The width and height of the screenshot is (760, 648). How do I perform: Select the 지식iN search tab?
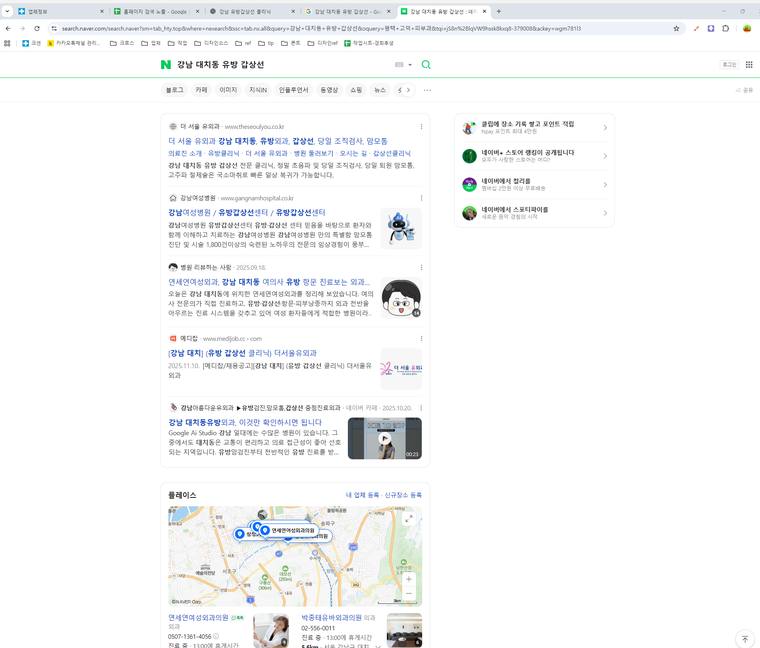tap(258, 90)
